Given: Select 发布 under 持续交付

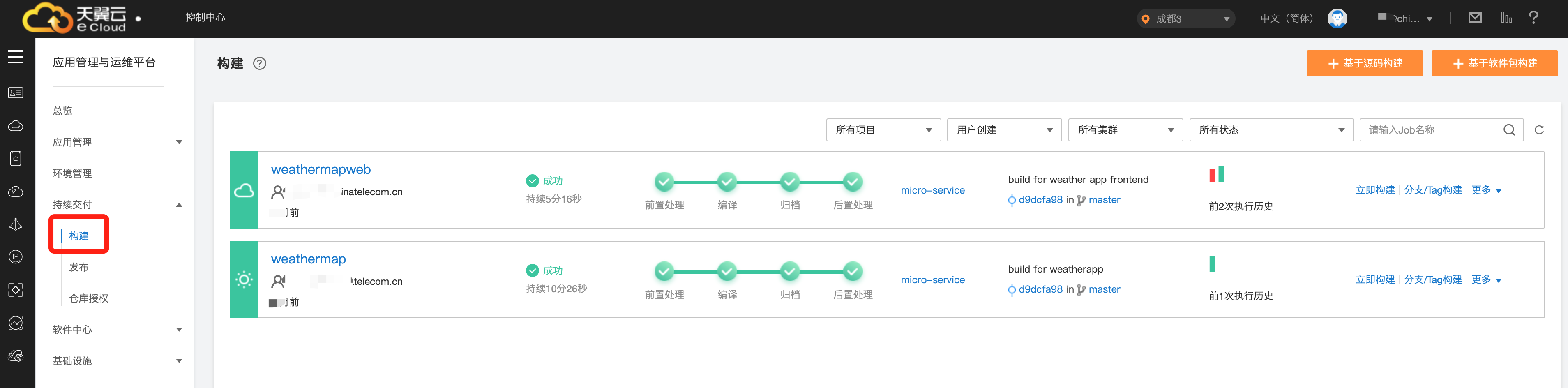Looking at the screenshot, I should click(x=78, y=267).
